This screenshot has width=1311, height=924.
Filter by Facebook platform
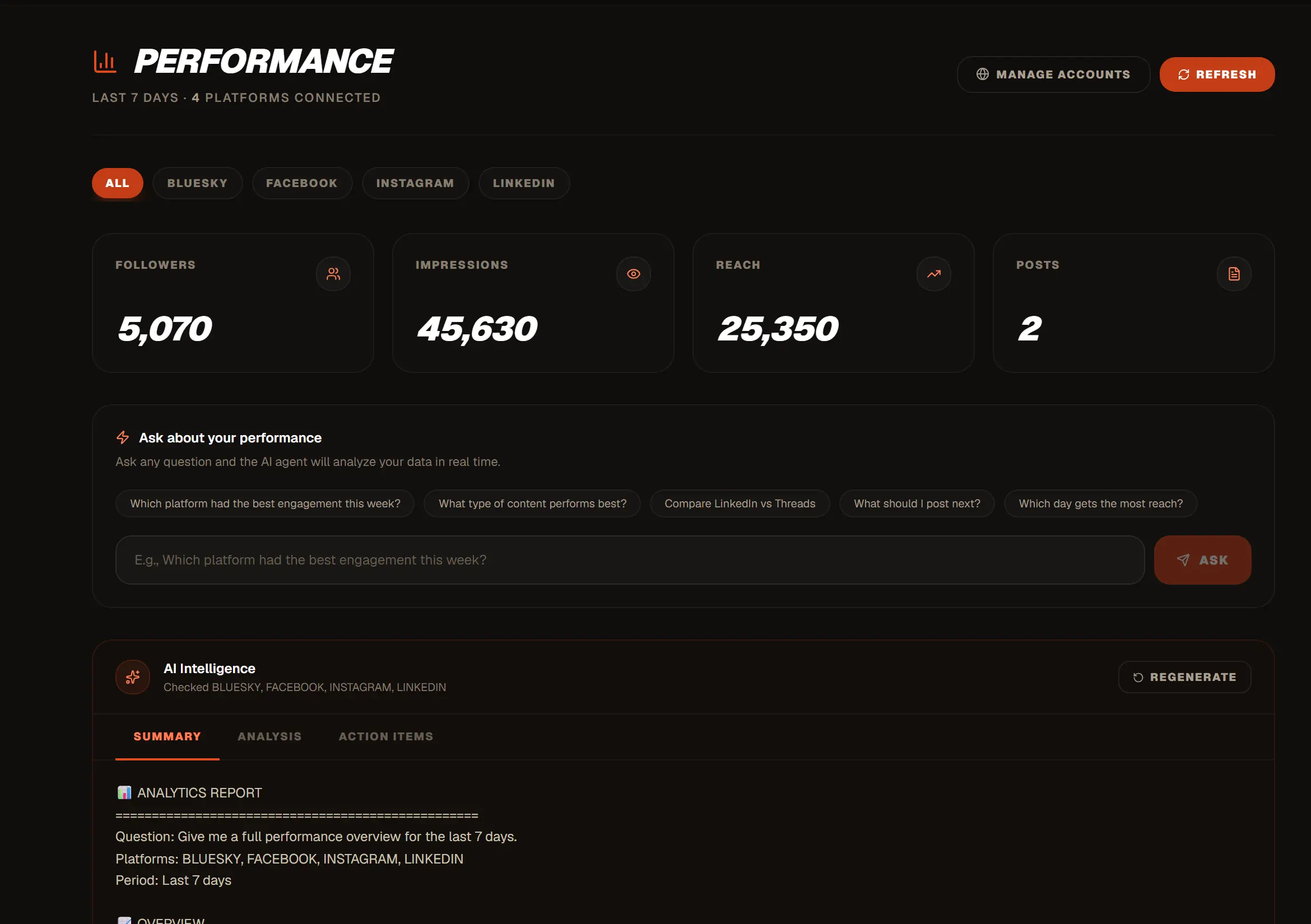click(x=302, y=183)
